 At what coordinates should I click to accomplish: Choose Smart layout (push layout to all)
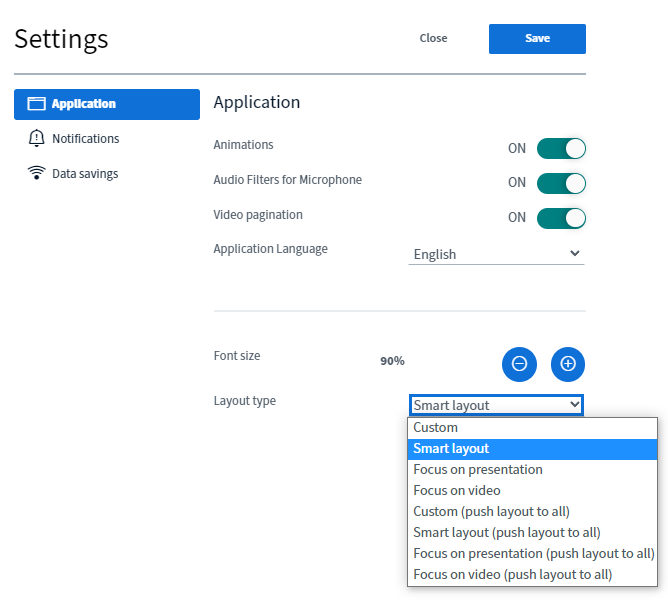click(x=507, y=533)
